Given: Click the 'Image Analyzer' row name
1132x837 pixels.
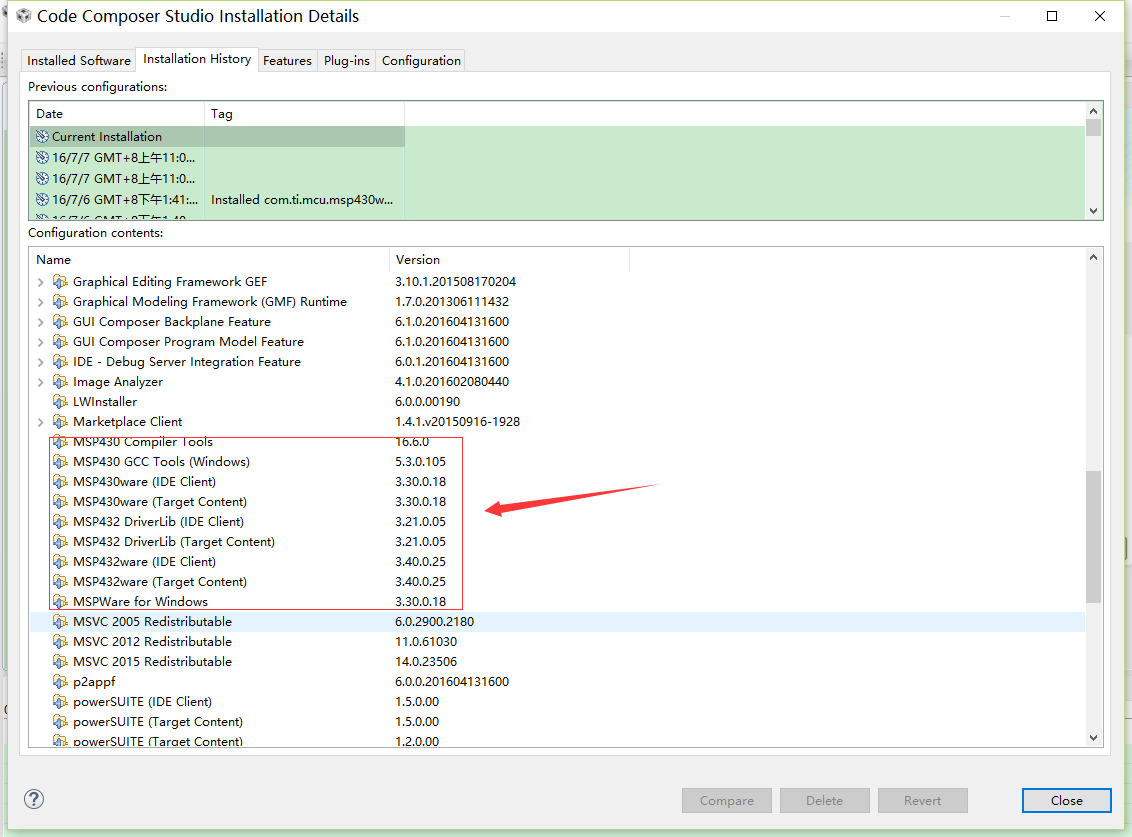Looking at the screenshot, I should point(118,382).
